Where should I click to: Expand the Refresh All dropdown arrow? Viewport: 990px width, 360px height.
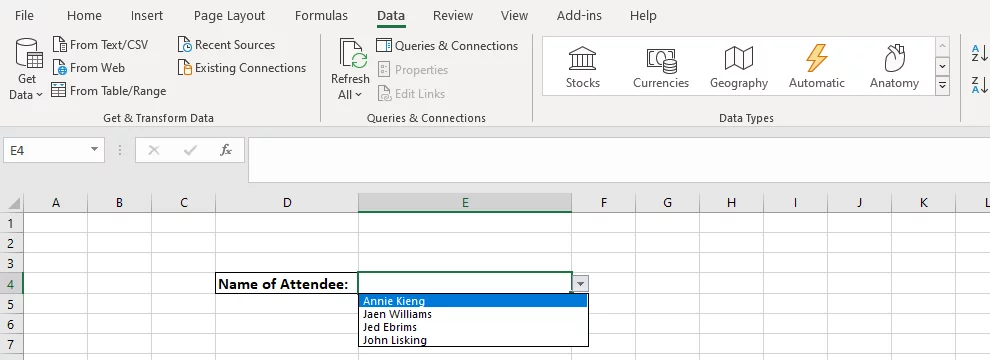(358, 95)
